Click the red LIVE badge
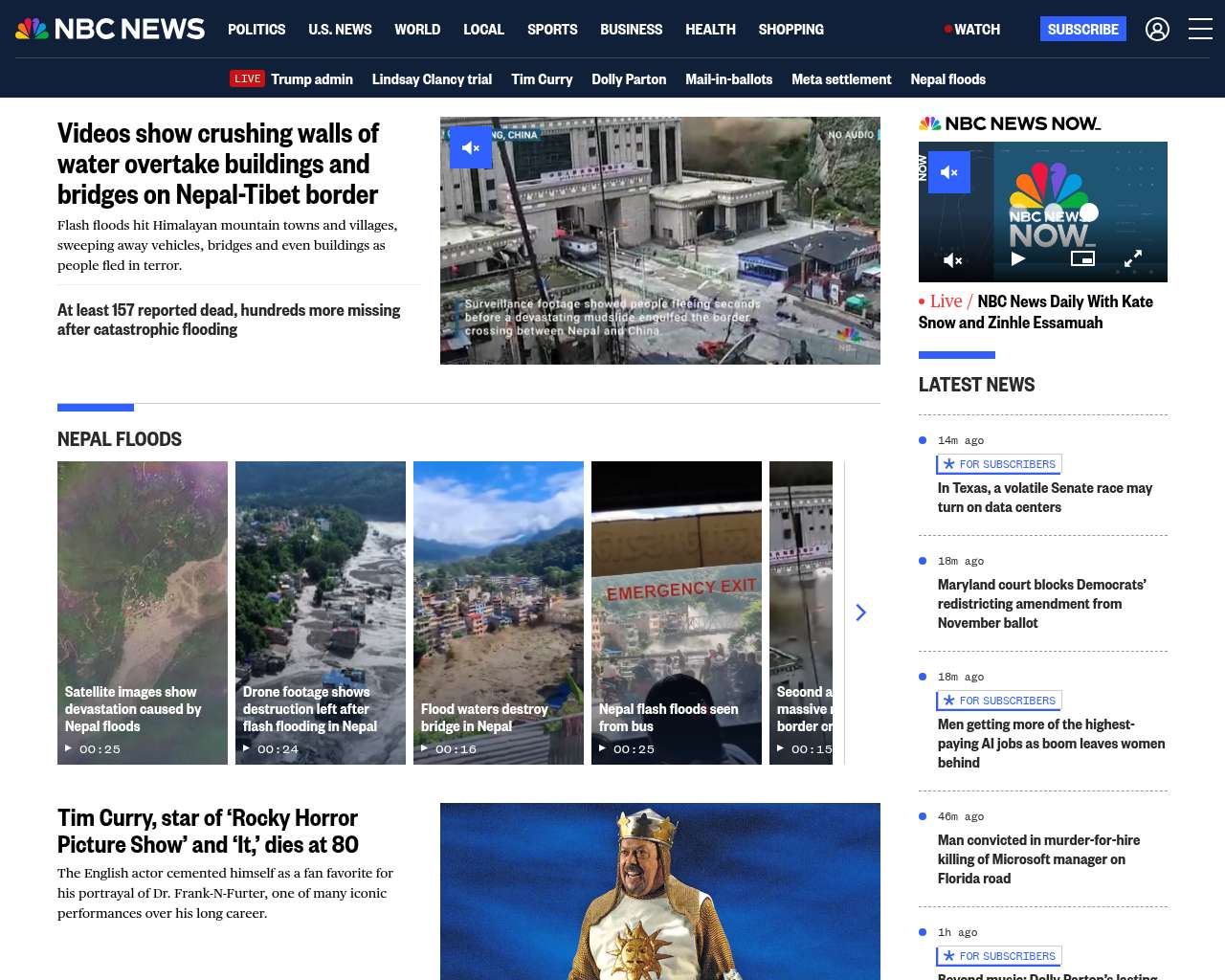 coord(247,78)
